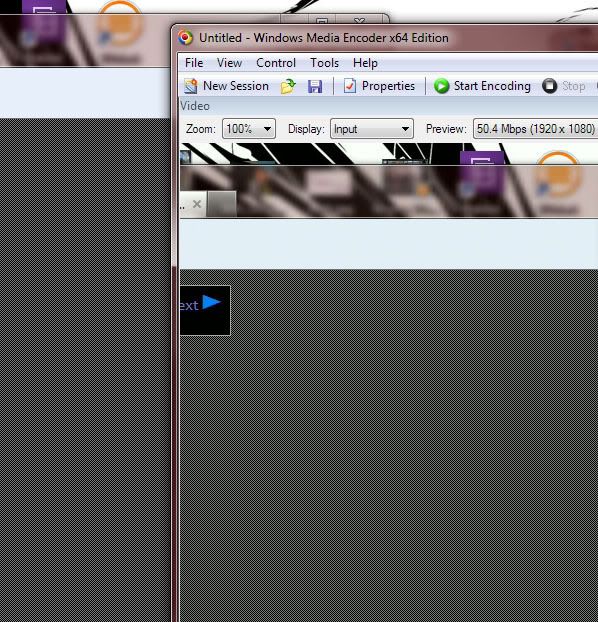Open the File menu

point(194,63)
